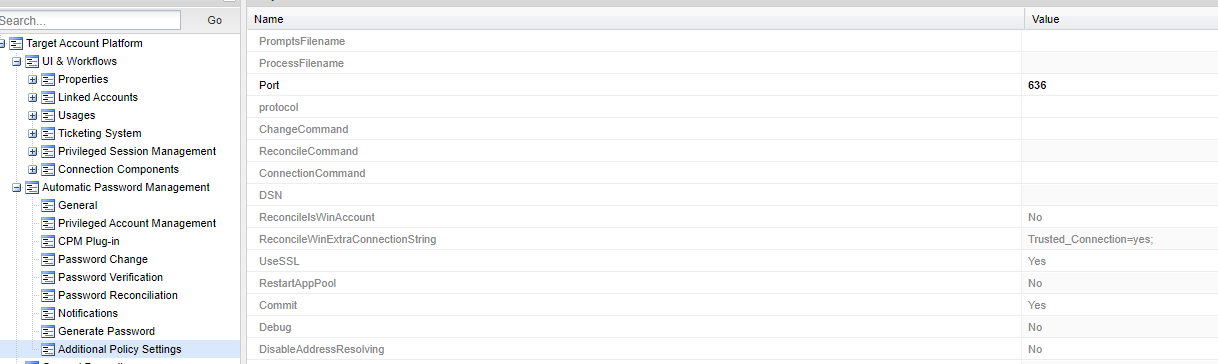Expand the Privileged Session Management node
The image size is (1218, 364).
(x=33, y=151)
